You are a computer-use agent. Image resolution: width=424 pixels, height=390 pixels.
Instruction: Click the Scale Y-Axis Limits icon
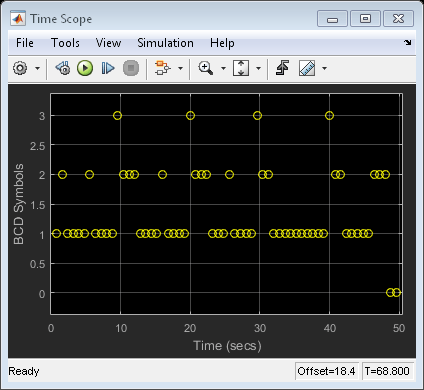tap(241, 68)
